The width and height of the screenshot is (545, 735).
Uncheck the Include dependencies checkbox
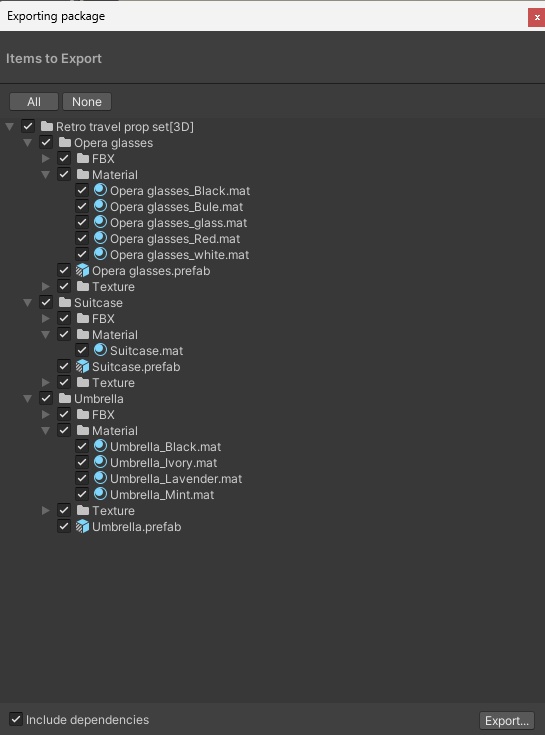(16, 719)
